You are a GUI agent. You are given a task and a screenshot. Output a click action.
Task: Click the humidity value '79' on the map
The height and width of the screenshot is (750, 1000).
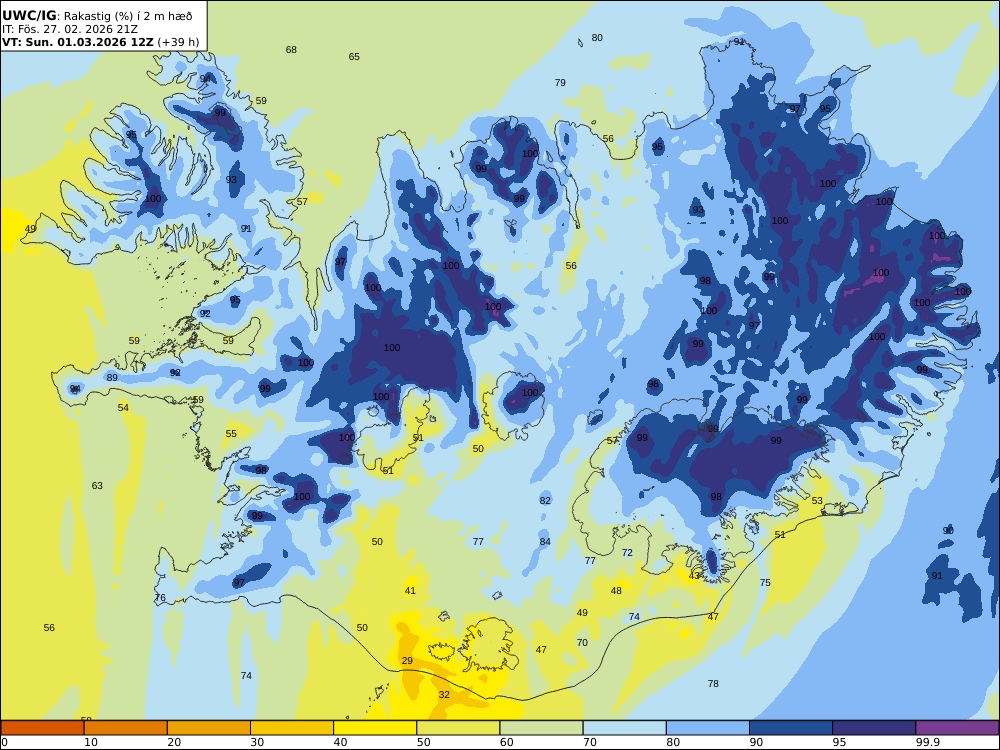tap(560, 82)
